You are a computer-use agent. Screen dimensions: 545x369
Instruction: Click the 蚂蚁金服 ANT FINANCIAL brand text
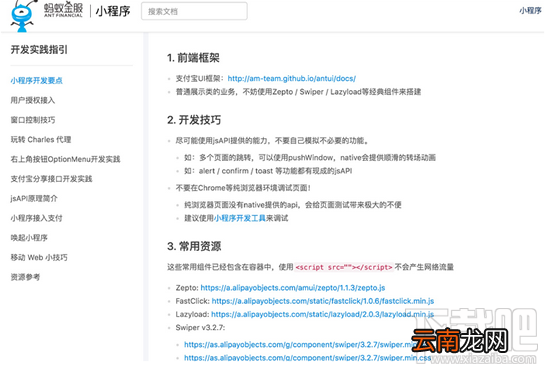coord(63,10)
